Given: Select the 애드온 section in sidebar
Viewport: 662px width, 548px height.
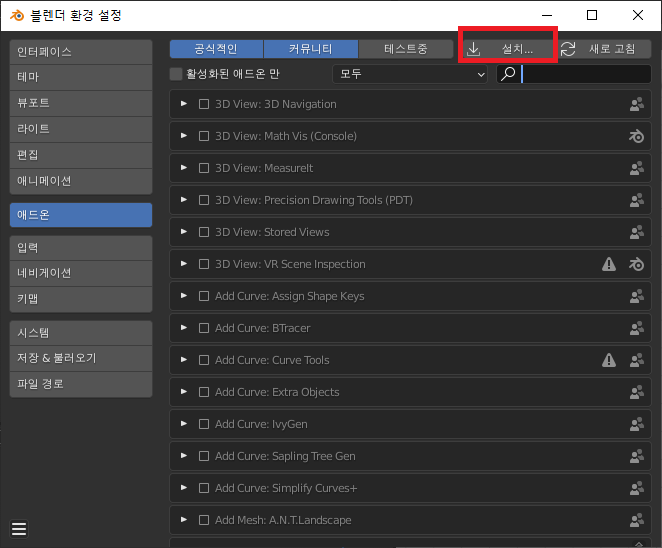Looking at the screenshot, I should tap(81, 215).
